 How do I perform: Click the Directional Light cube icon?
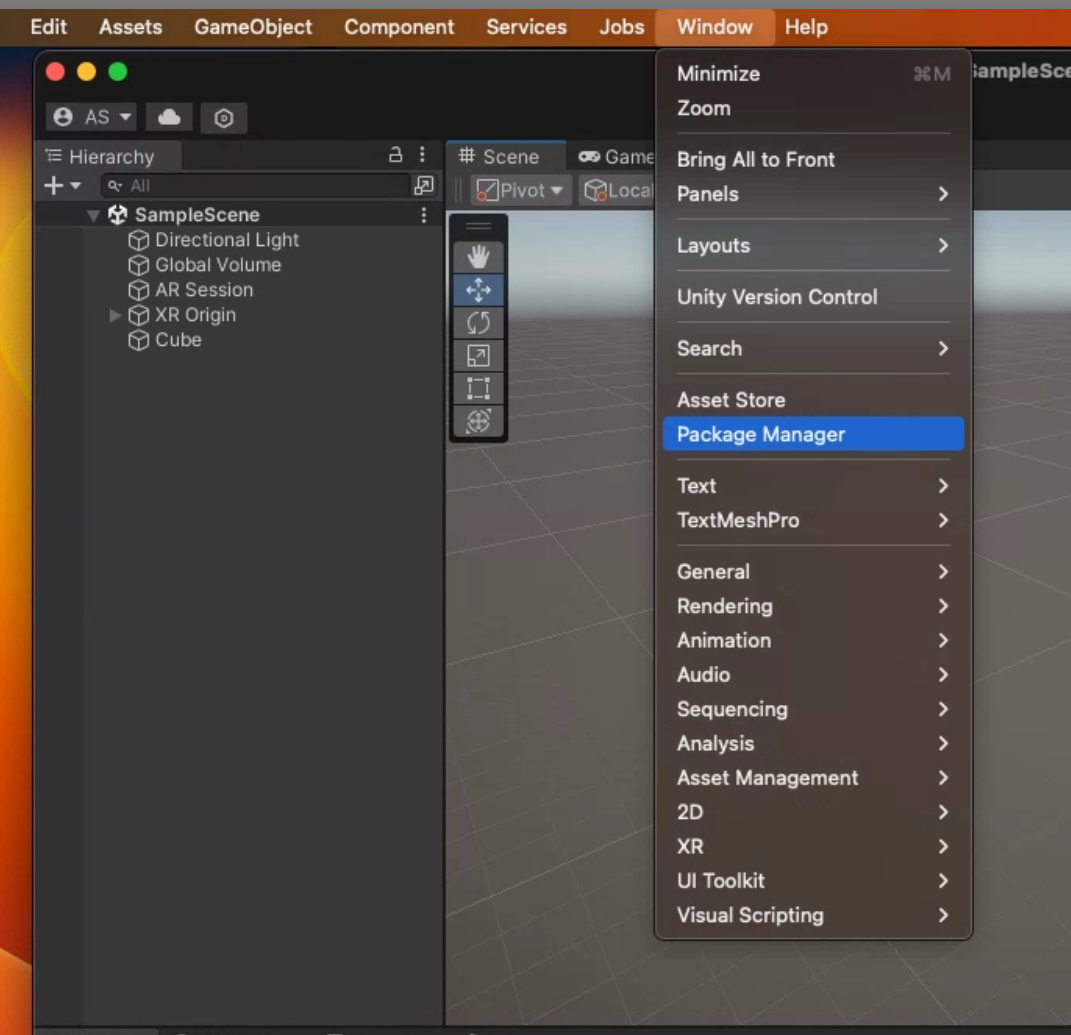(x=139, y=240)
